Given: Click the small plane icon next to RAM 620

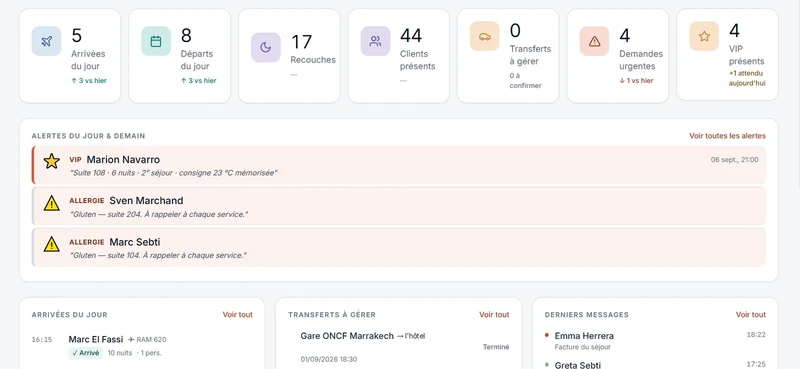Looking at the screenshot, I should click(x=132, y=339).
